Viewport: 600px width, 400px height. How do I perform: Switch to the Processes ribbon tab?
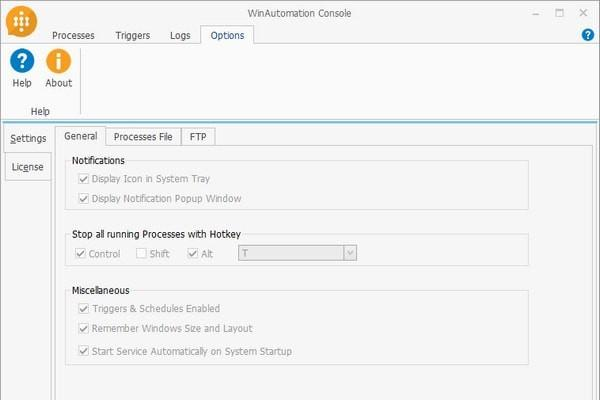click(73, 36)
